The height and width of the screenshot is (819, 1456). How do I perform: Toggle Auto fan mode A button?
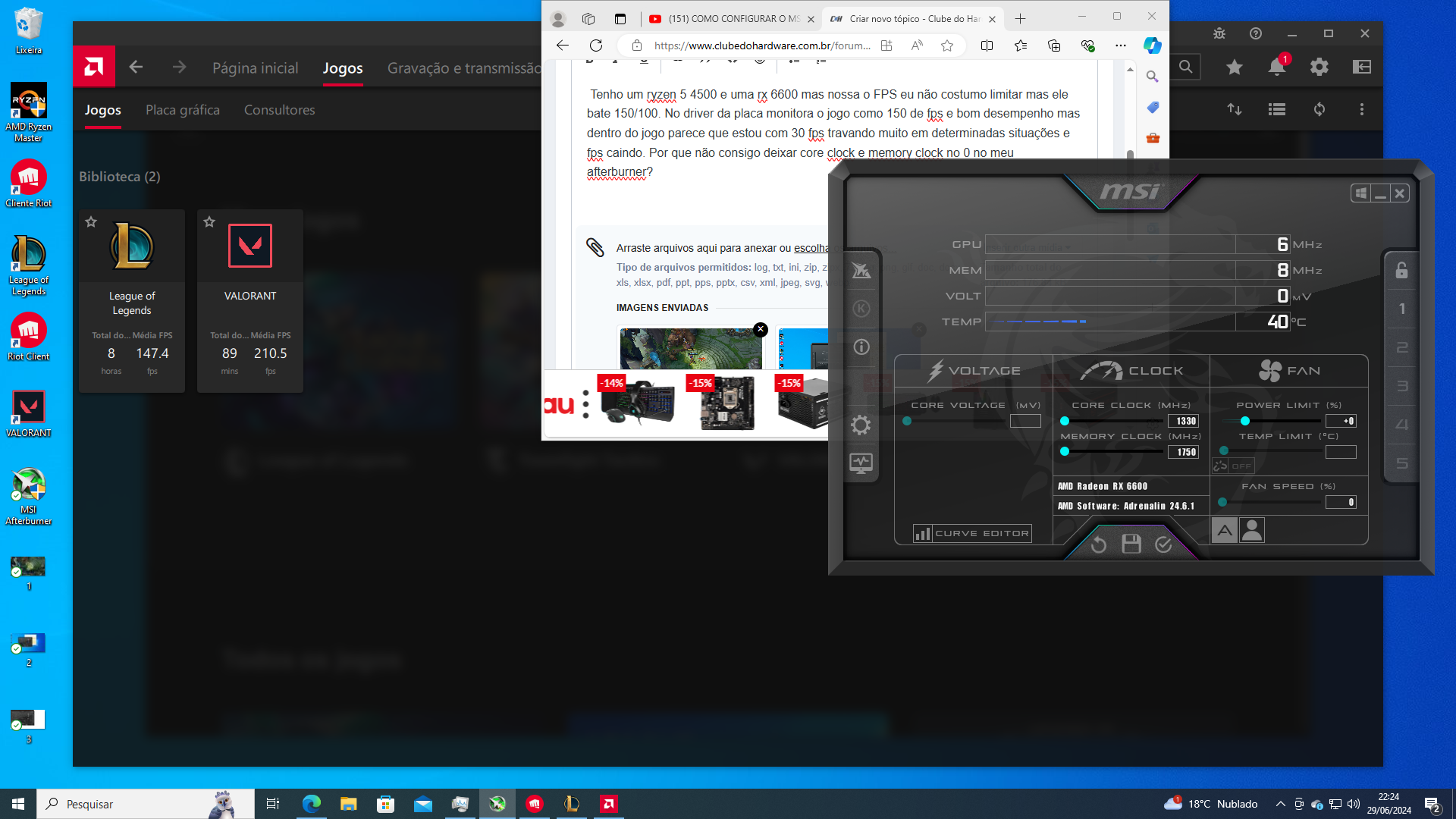(1225, 530)
